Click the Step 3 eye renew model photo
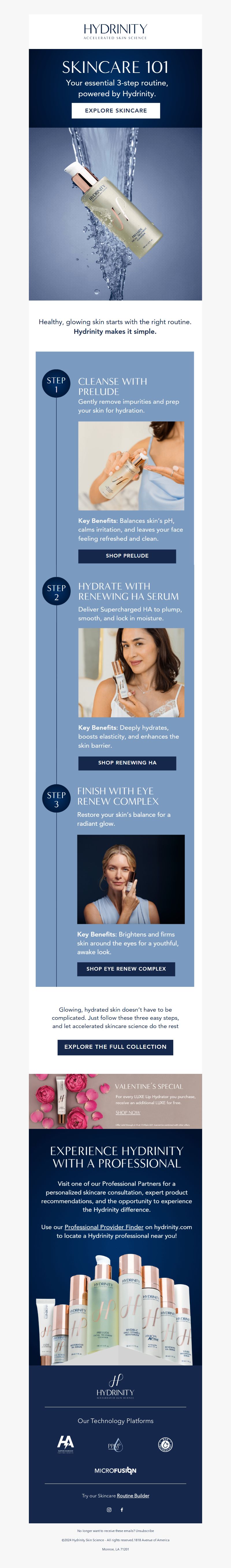The height and width of the screenshot is (1568, 231). pos(131,879)
